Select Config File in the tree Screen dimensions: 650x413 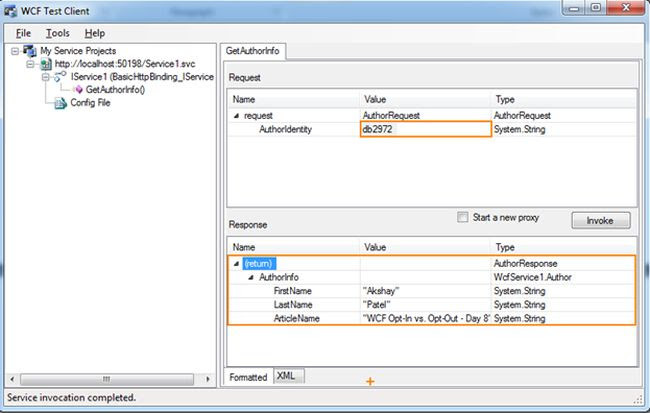tap(90, 103)
